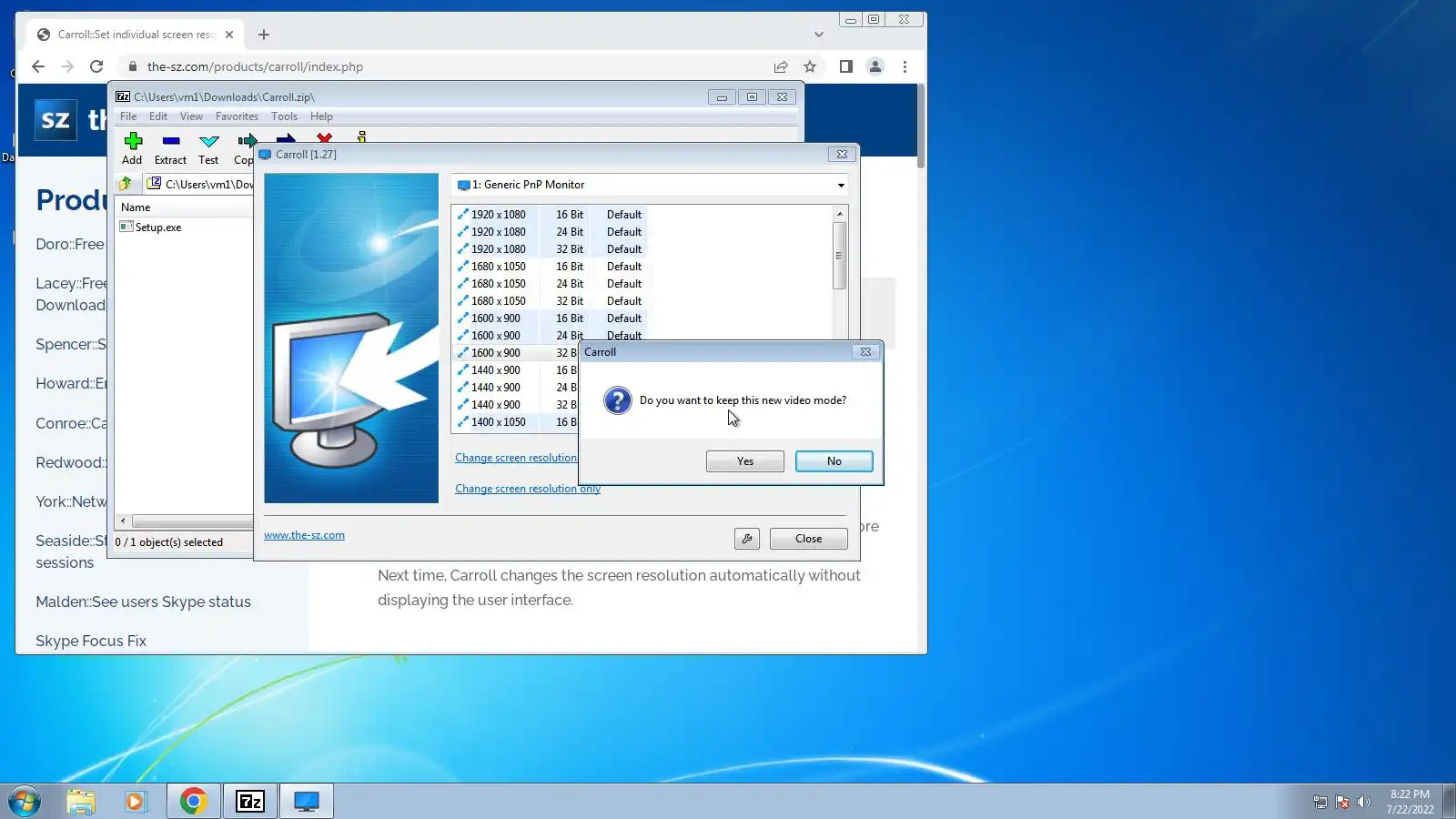
Task: Open Carroll settings wrench button
Action: point(747,539)
